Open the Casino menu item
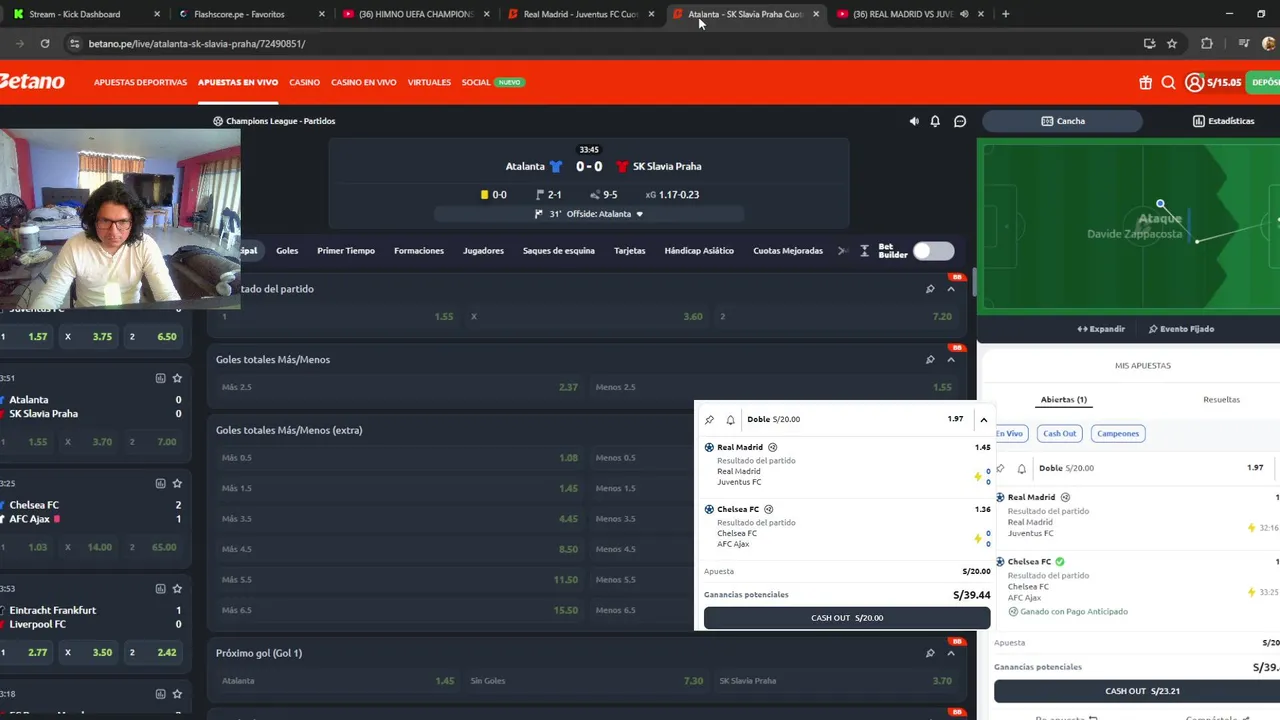The image size is (1280, 720). (304, 82)
